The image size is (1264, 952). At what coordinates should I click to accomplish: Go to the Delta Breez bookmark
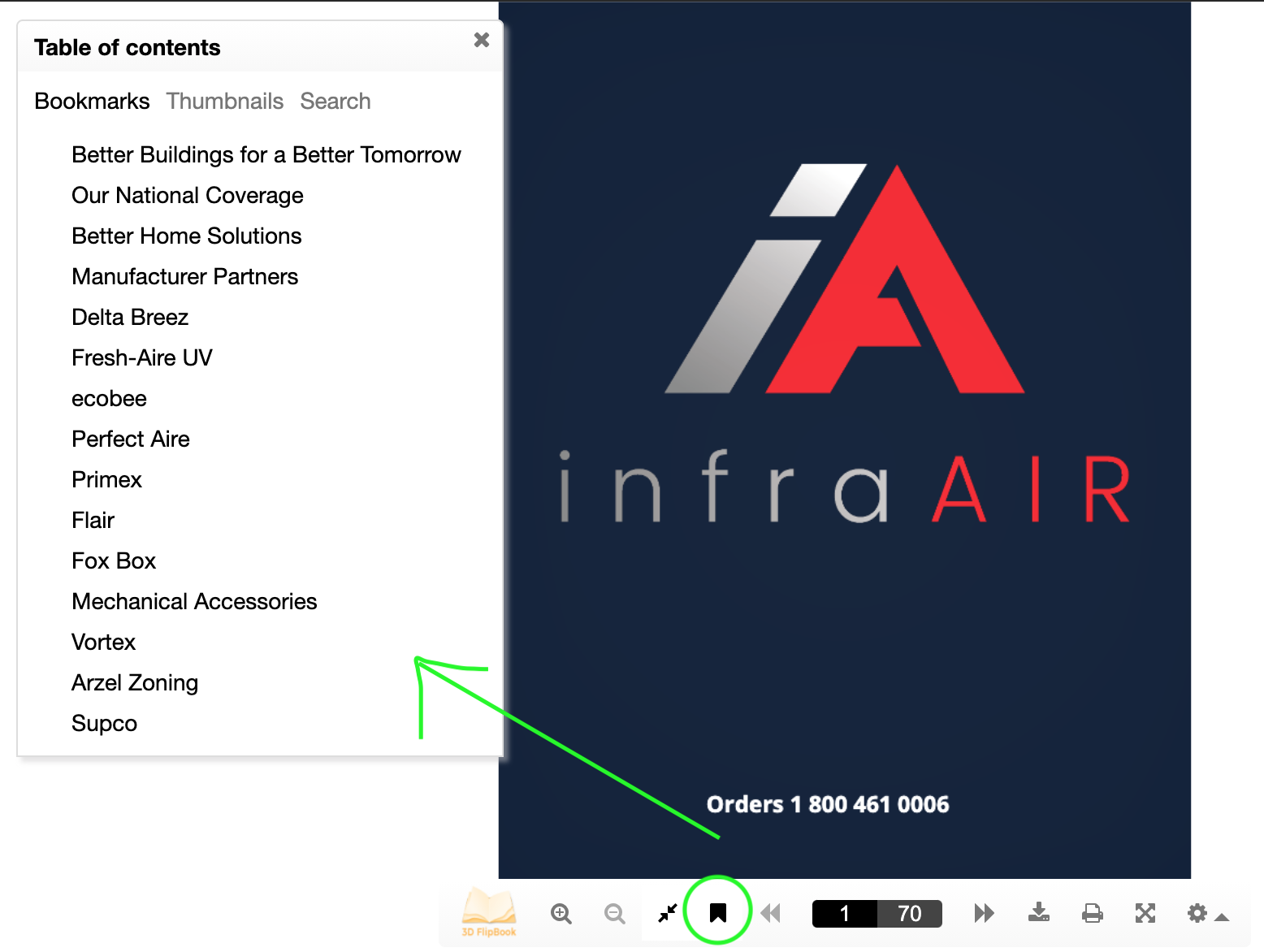(x=130, y=318)
